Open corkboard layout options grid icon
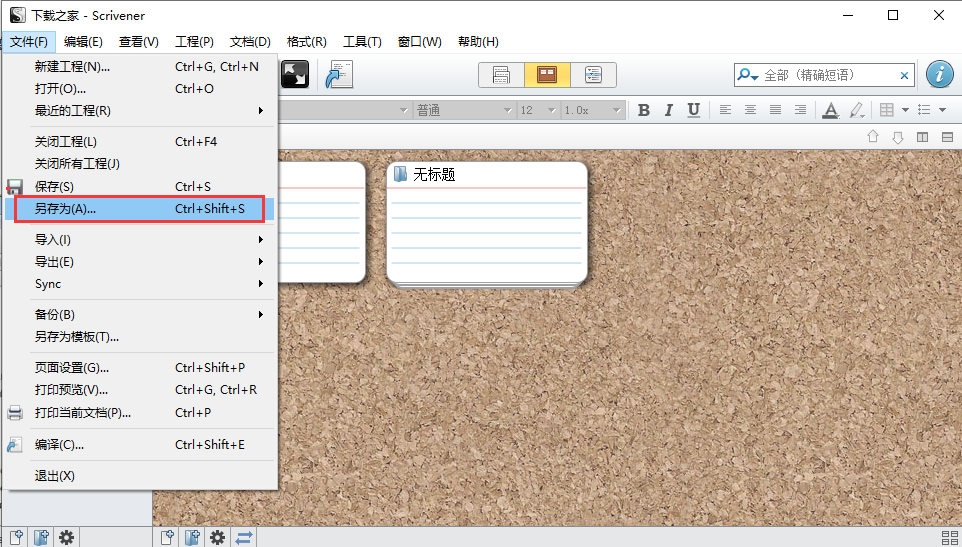The height and width of the screenshot is (547, 962). click(950, 538)
